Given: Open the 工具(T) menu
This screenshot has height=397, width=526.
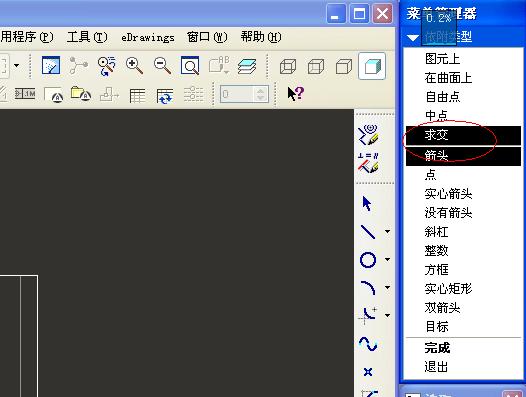Looking at the screenshot, I should click(87, 37).
